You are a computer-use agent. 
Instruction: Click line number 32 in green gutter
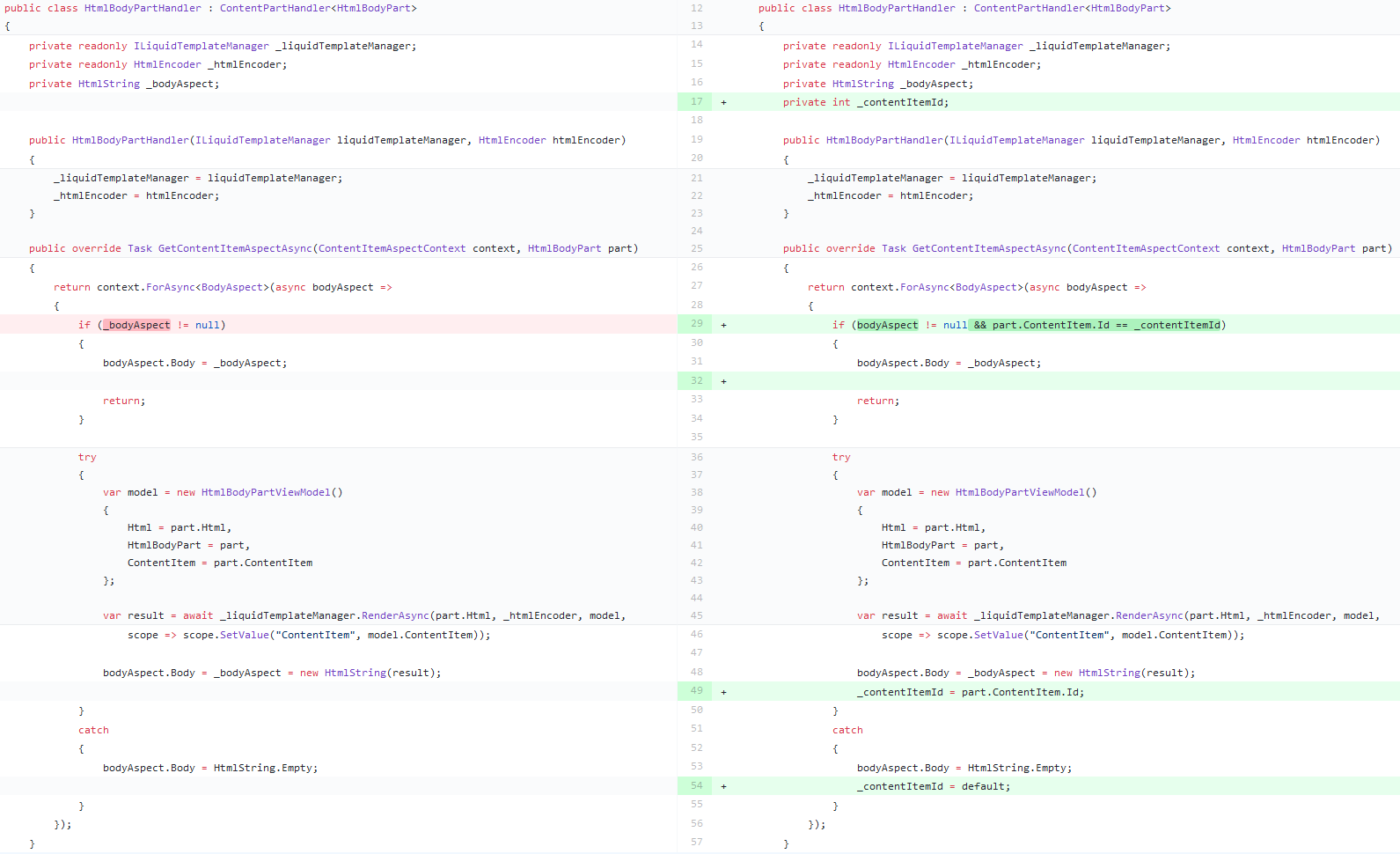tap(697, 380)
